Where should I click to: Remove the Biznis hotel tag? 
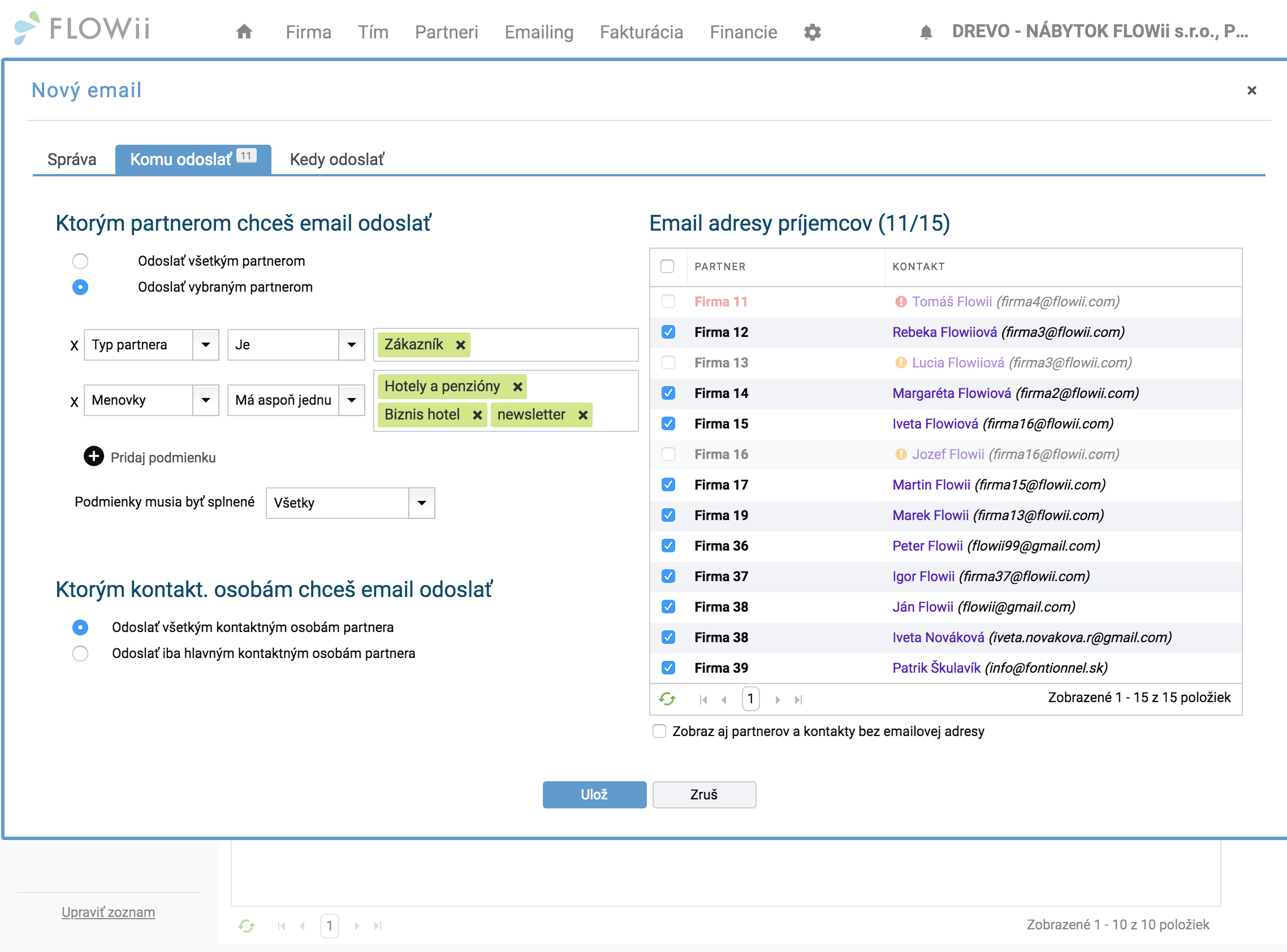tap(477, 415)
